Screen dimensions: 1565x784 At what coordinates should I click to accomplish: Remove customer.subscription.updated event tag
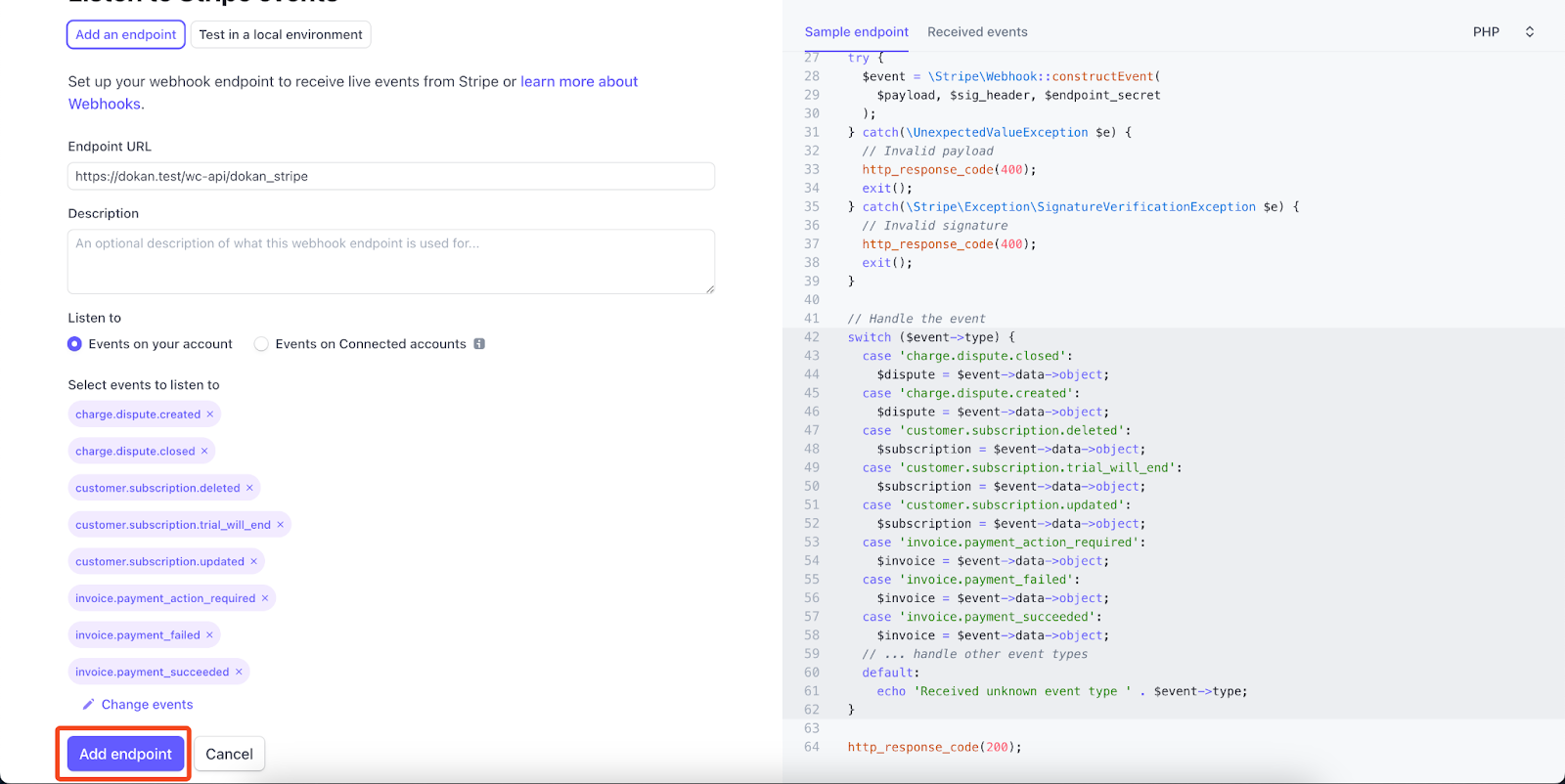point(253,562)
